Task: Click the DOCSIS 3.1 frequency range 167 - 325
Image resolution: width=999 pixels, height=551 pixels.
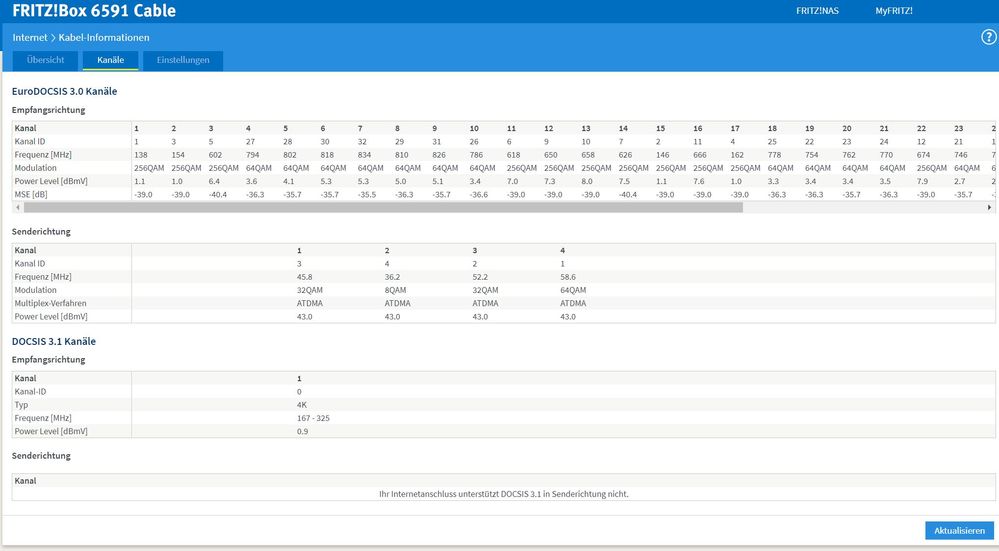Action: coord(313,419)
